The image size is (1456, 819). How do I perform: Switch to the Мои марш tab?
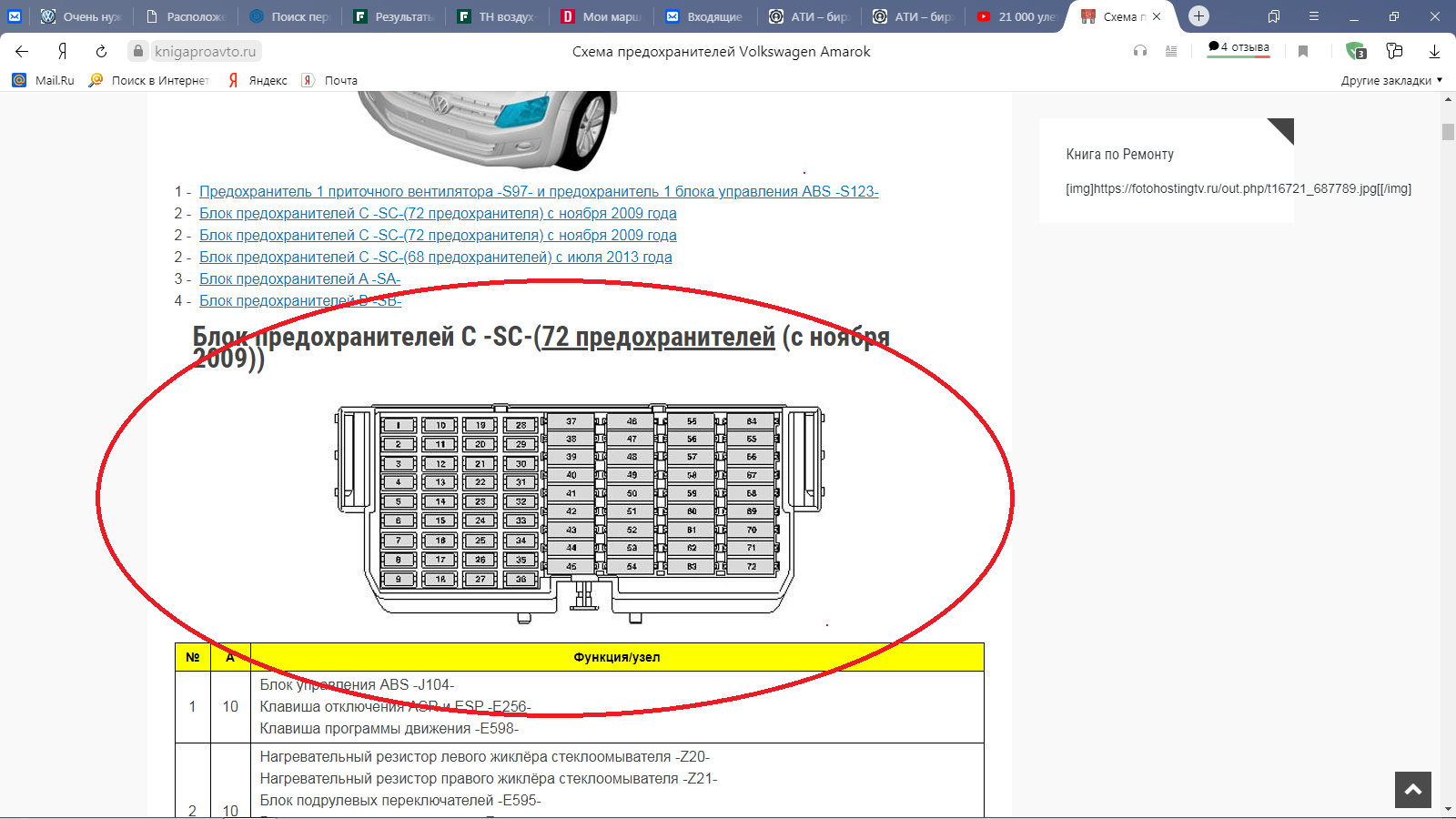click(601, 16)
